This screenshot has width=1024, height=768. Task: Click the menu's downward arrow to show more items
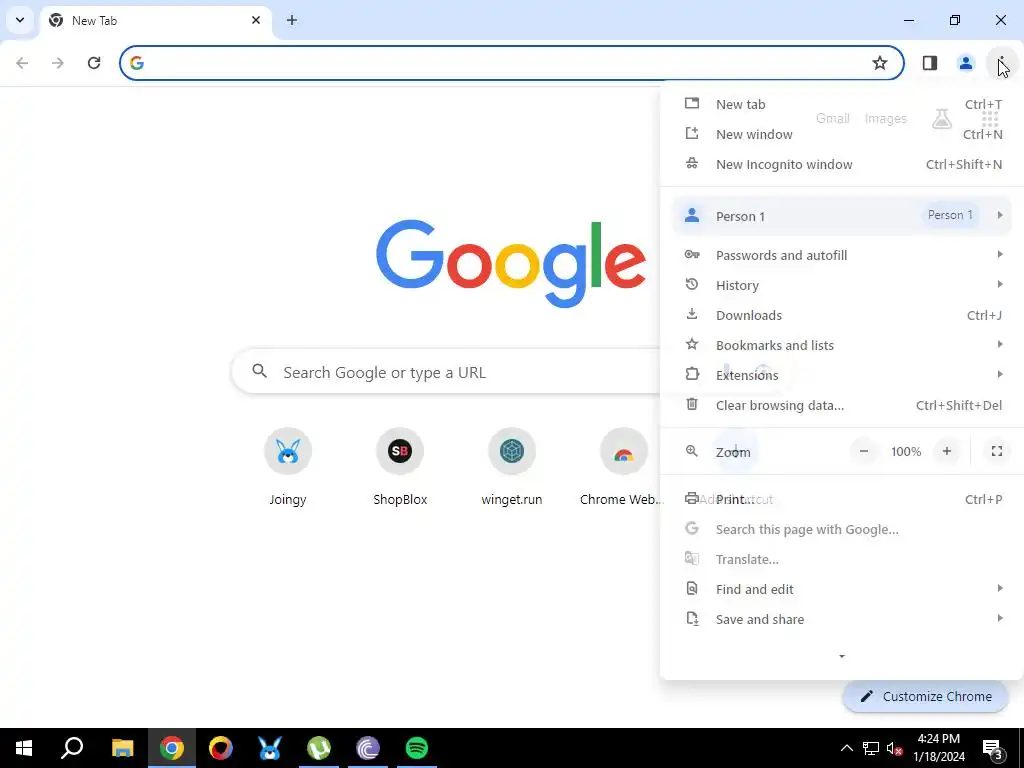842,656
